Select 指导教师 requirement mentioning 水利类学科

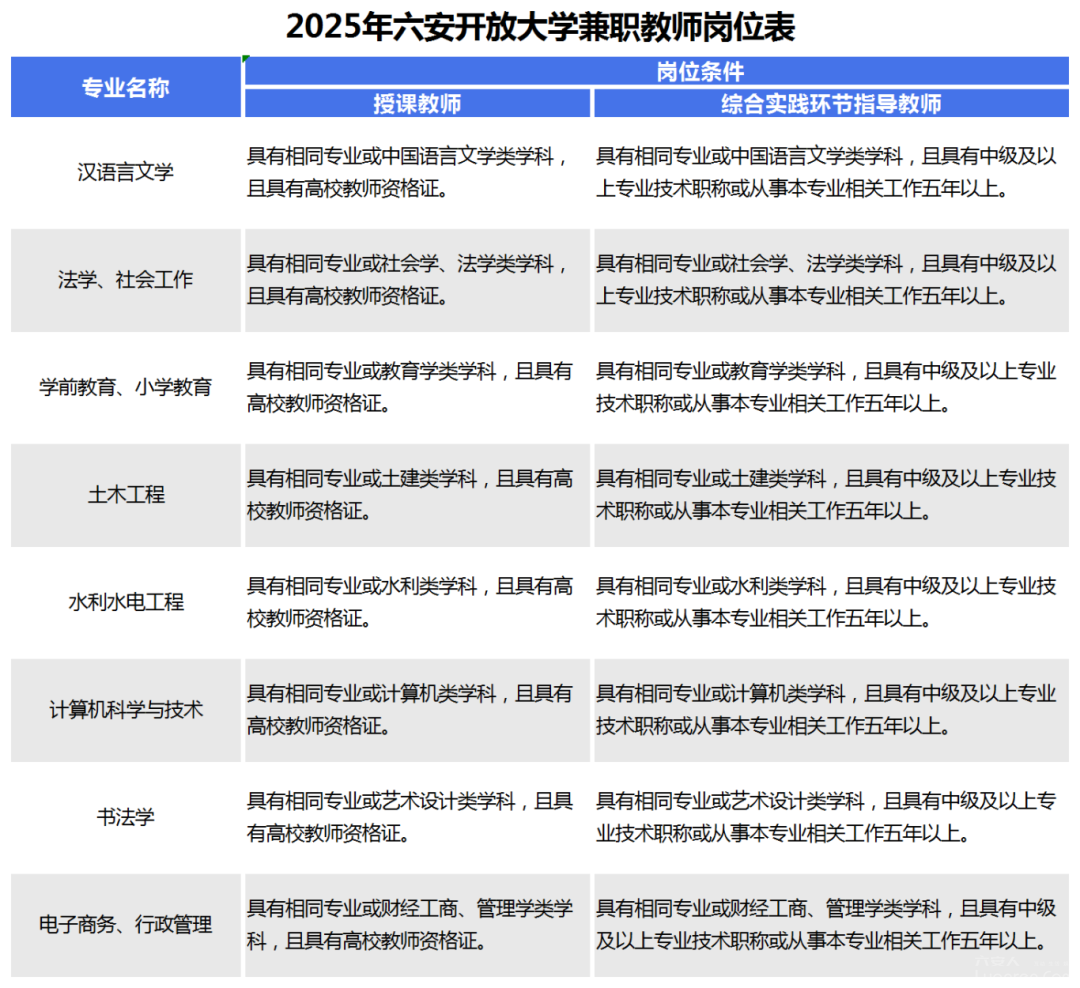tap(830, 603)
